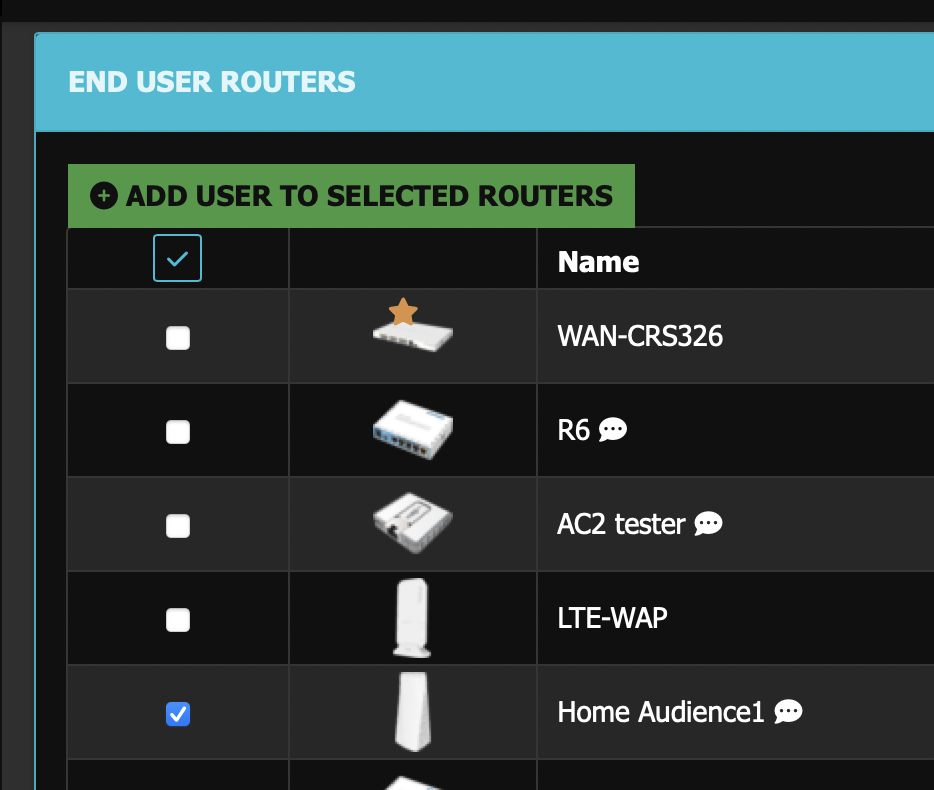Screen dimensions: 934x790
Task: Click the End User Routers panel title
Action: point(212,81)
